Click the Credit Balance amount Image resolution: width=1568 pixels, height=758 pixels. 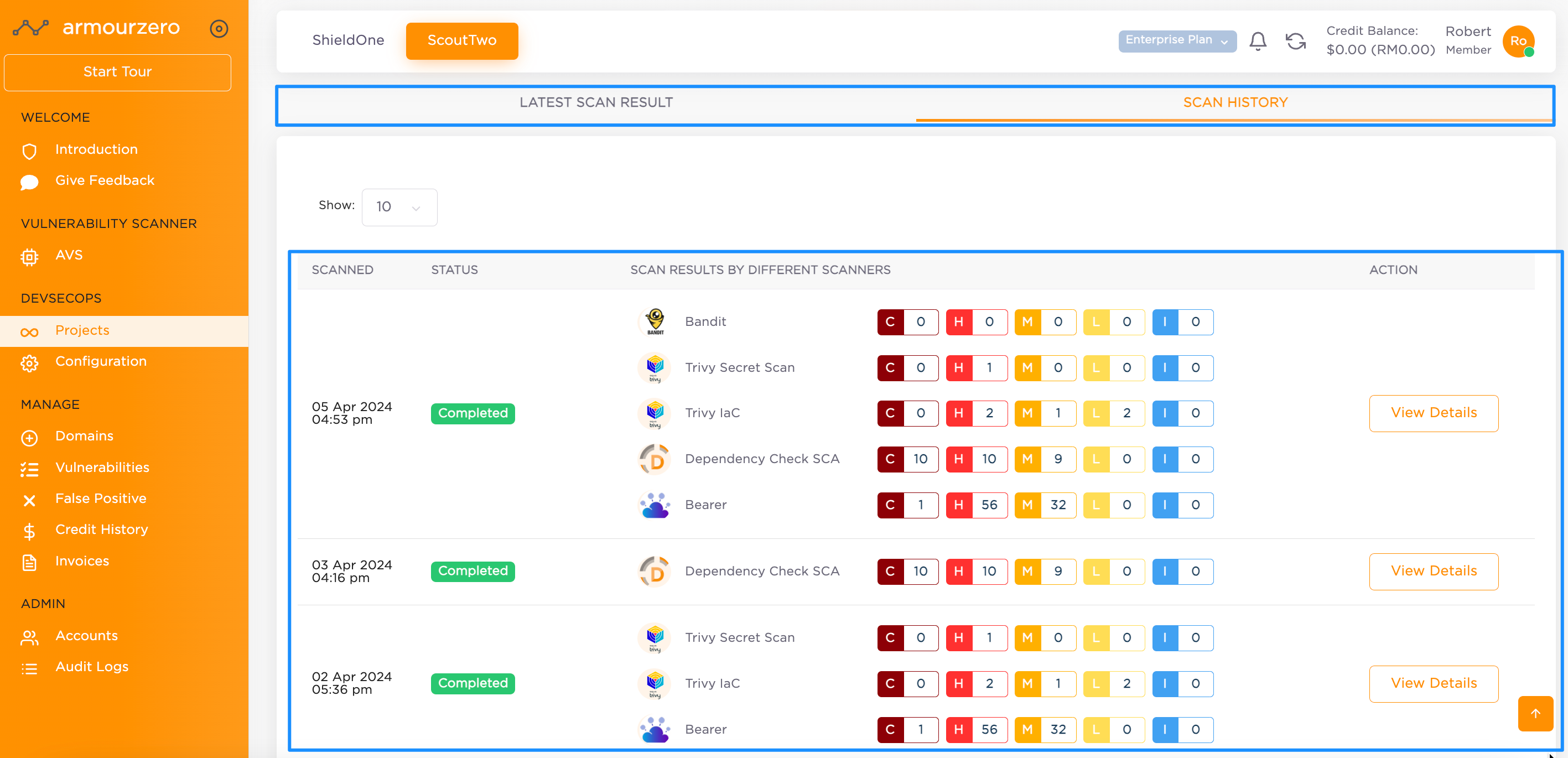[x=1379, y=49]
